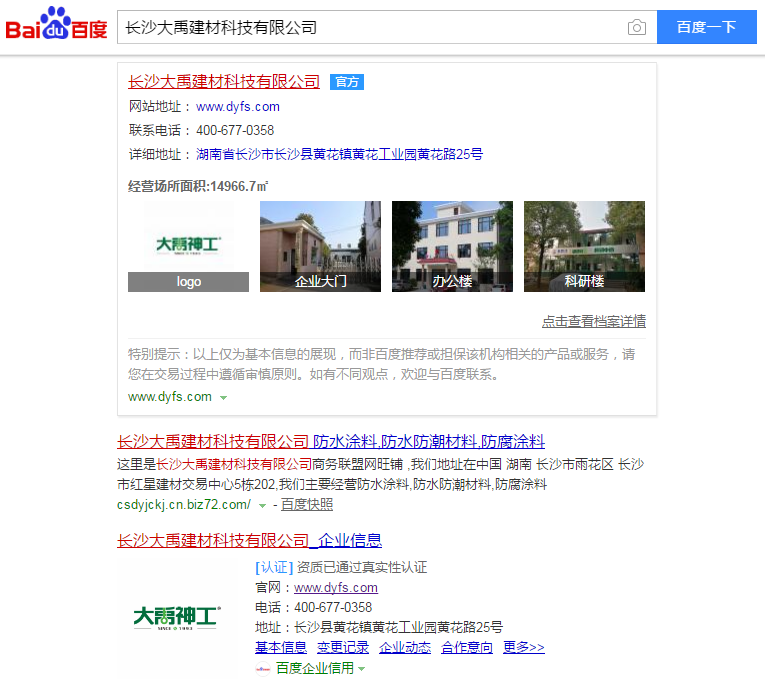Image resolution: width=765 pixels, height=679 pixels.
Task: Open 百度快照 cached page link
Action: 307,505
